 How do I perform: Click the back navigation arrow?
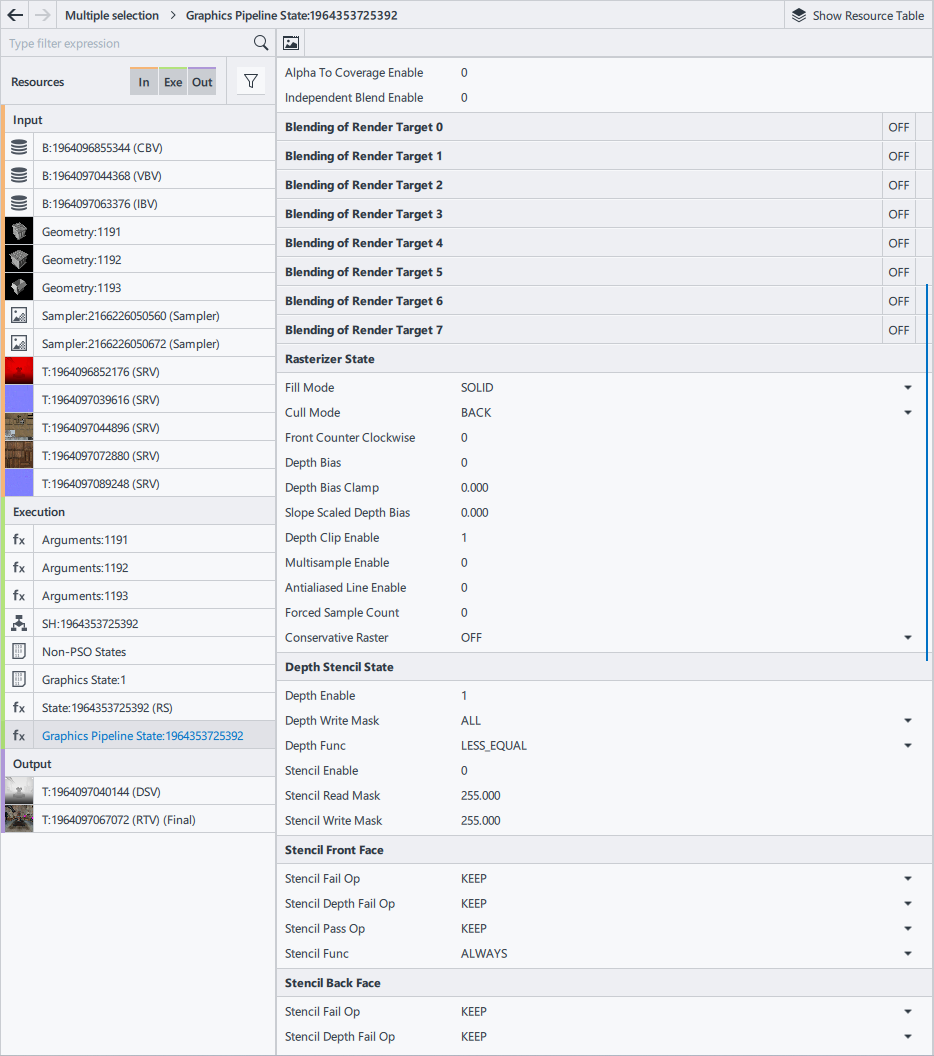(x=15, y=15)
